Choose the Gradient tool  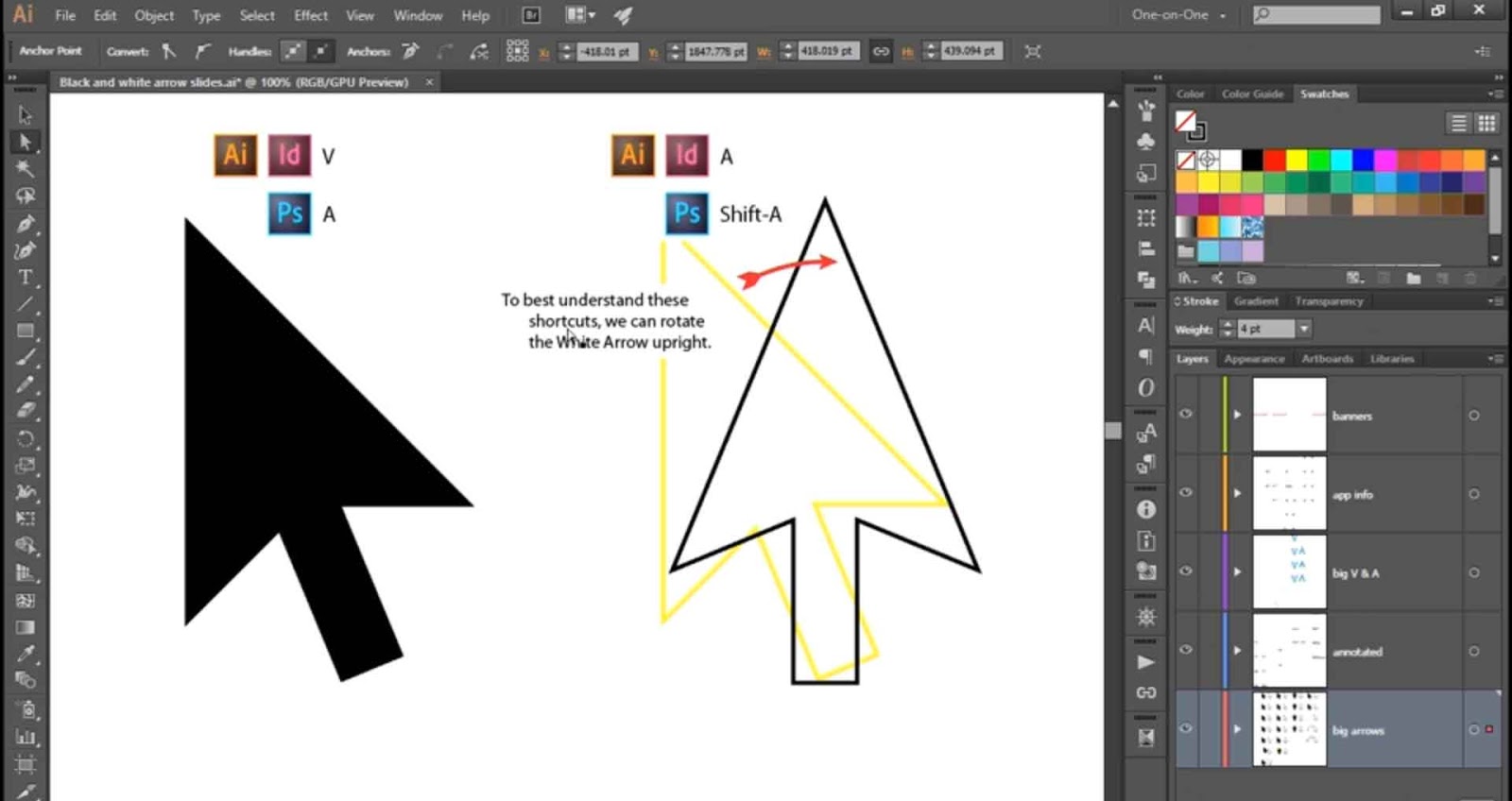tap(26, 627)
